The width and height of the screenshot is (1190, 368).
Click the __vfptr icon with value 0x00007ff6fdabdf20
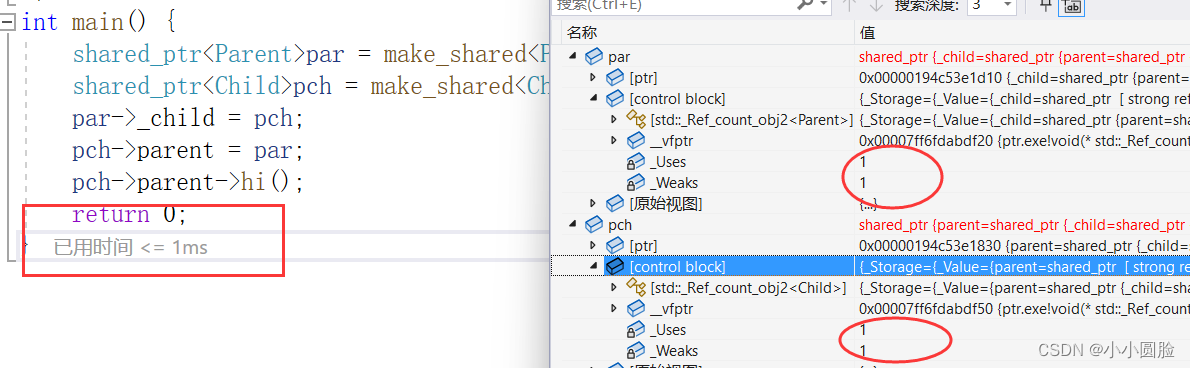pyautogui.click(x=635, y=140)
